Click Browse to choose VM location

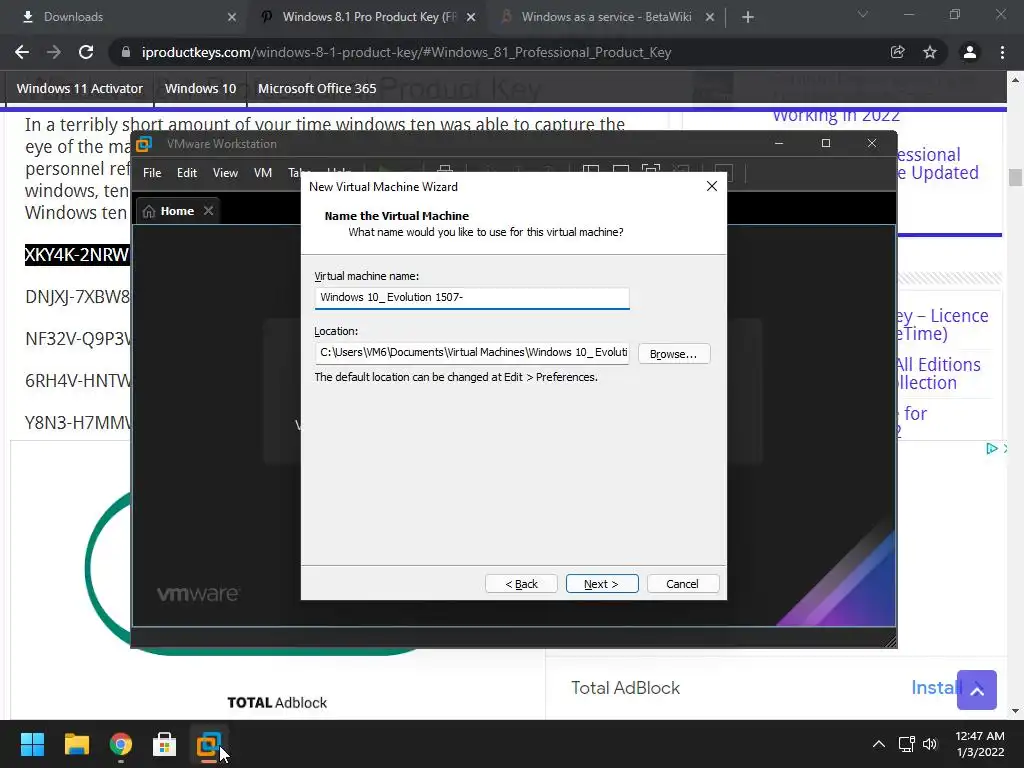pyautogui.click(x=673, y=354)
